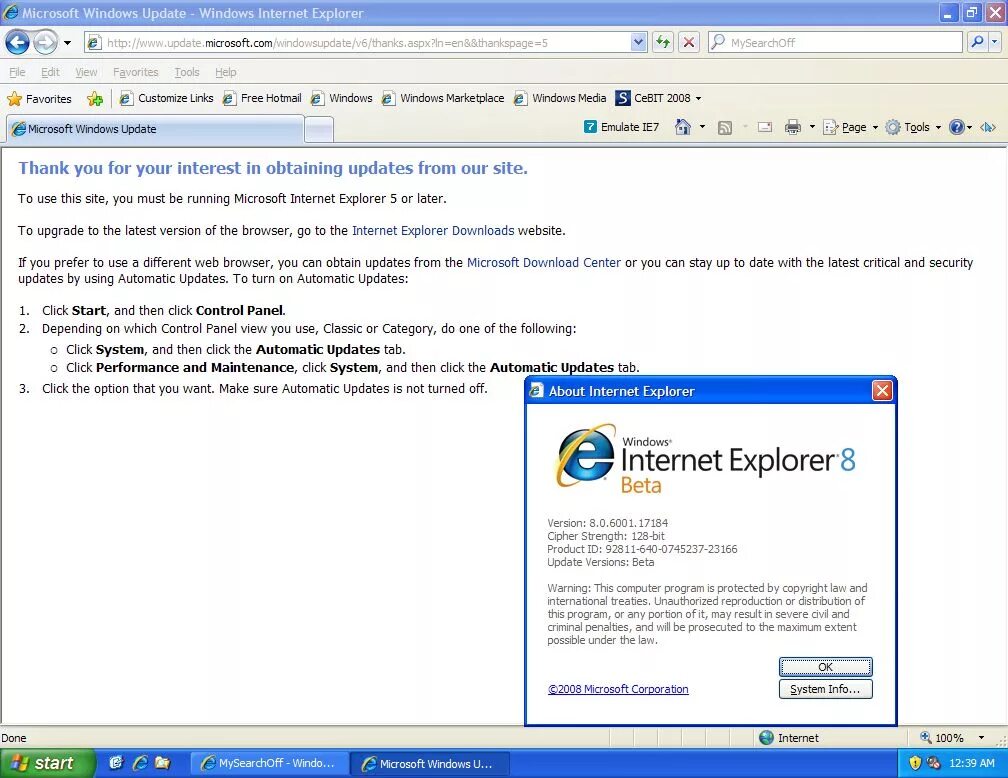Image resolution: width=1008 pixels, height=778 pixels.
Task: Expand the address bar history dropdown
Action: point(638,43)
